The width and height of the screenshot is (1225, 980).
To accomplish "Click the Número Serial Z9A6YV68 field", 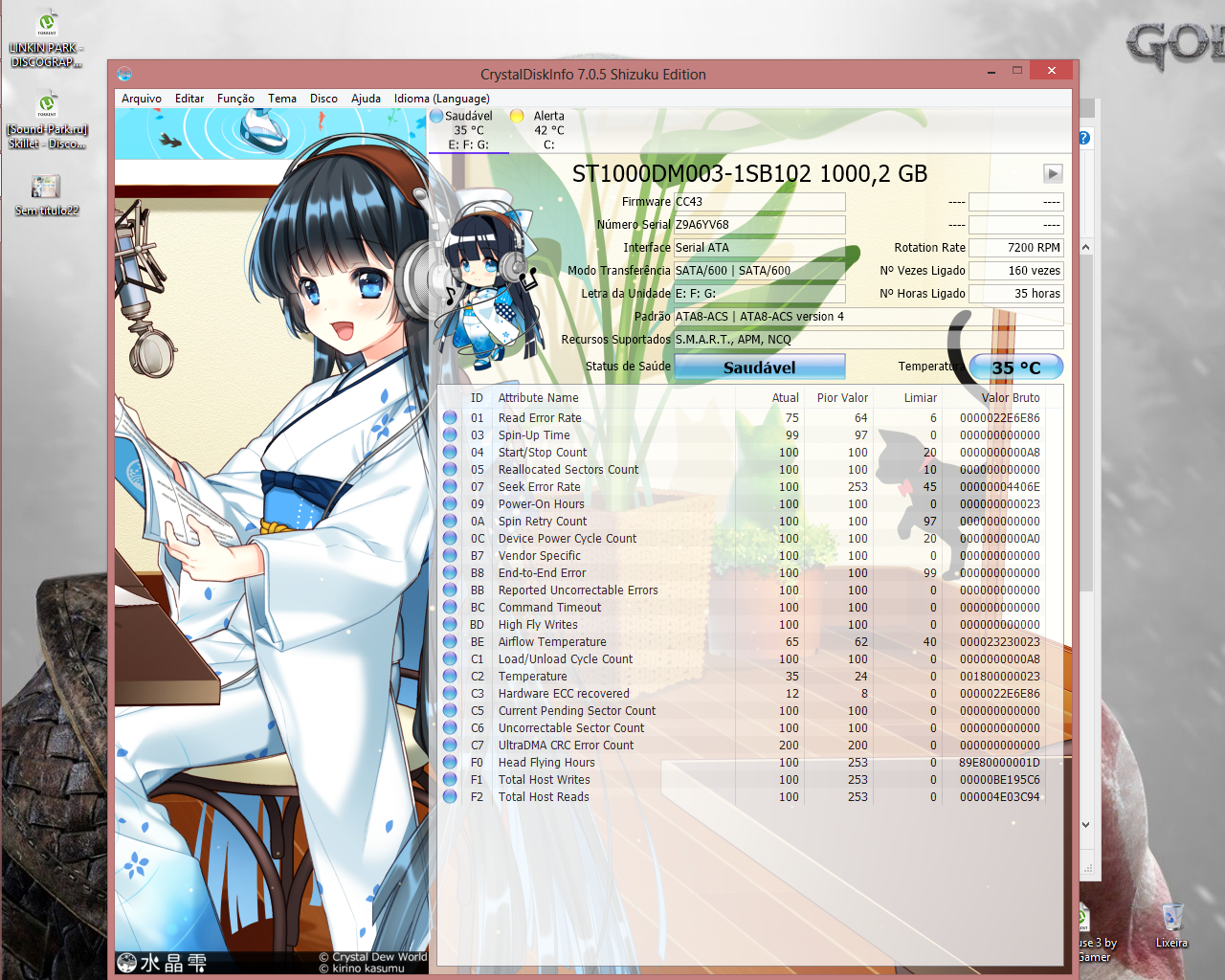I will click(x=760, y=225).
